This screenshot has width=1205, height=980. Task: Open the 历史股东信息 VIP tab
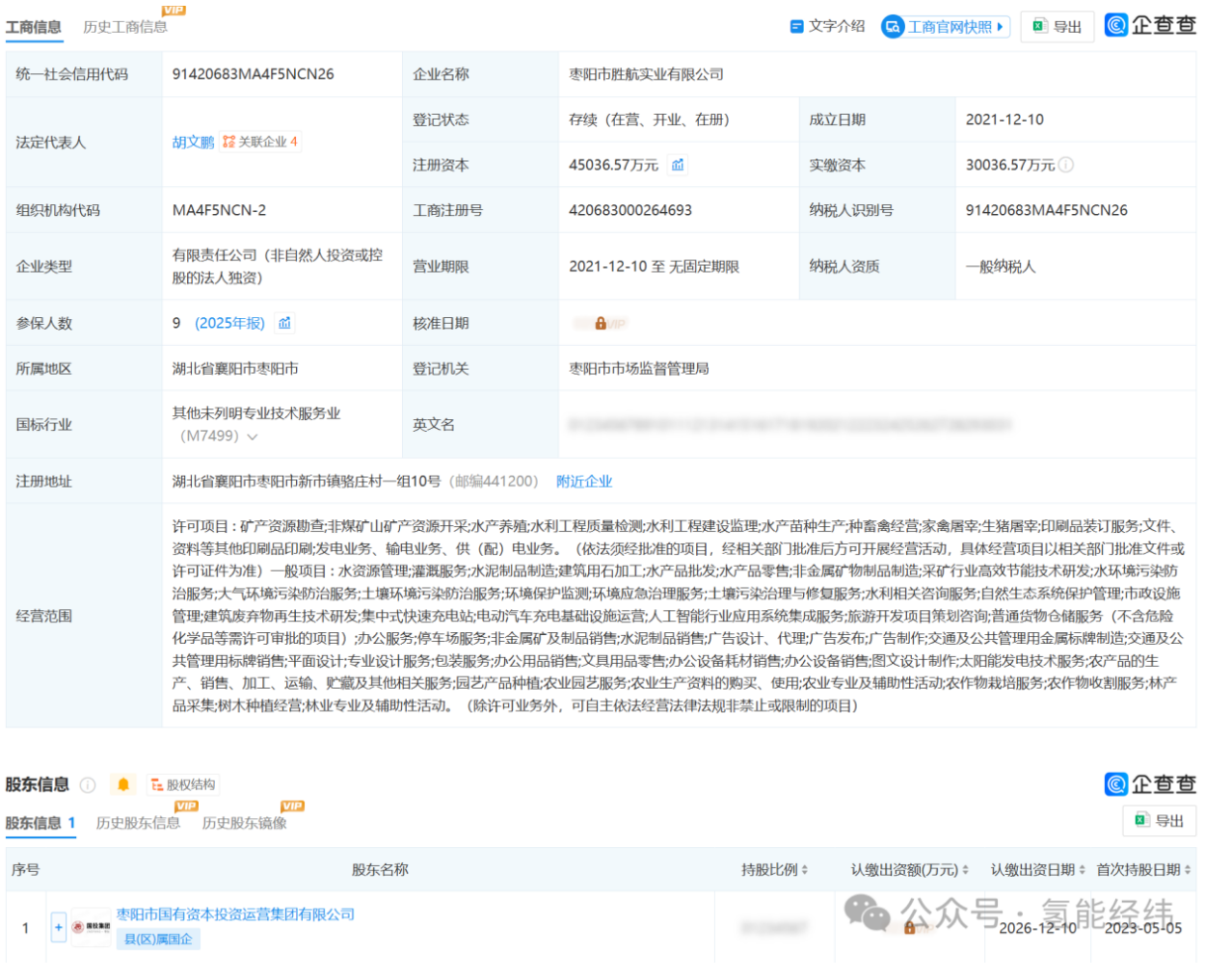tap(138, 823)
